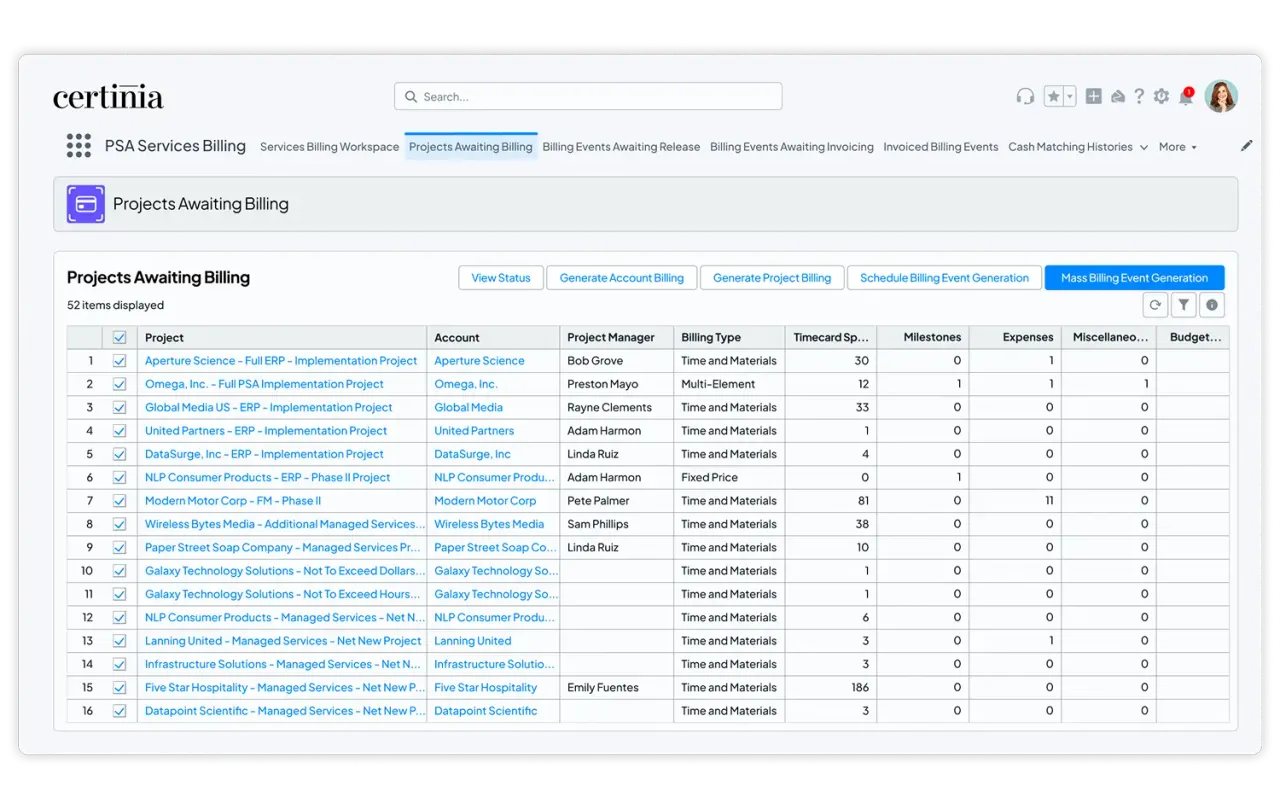Screen dimensions: 1280x809
Task: Open the Billing Events Awaiting Release tab
Action: pyautogui.click(x=621, y=147)
